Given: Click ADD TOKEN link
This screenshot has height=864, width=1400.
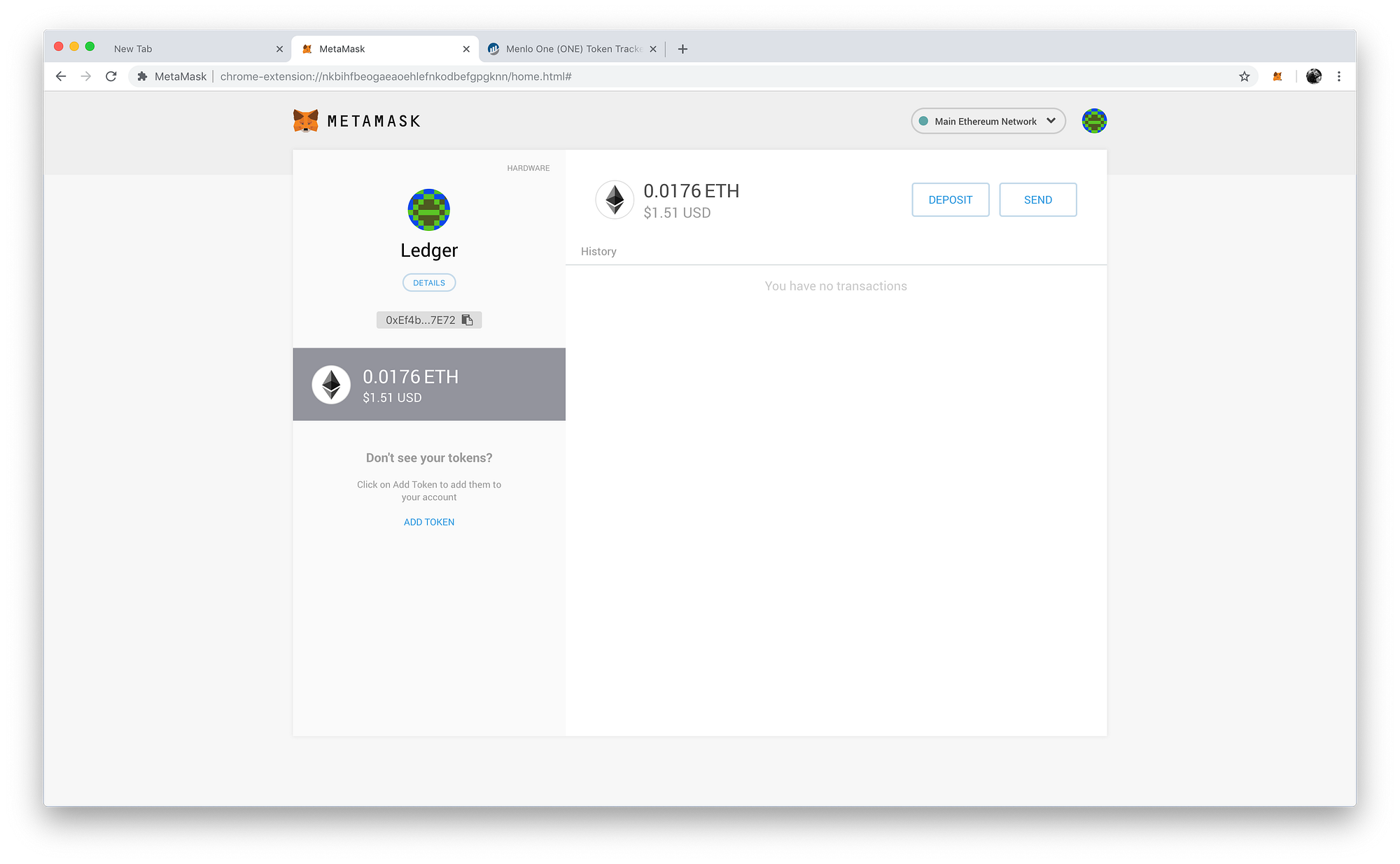Looking at the screenshot, I should [429, 522].
